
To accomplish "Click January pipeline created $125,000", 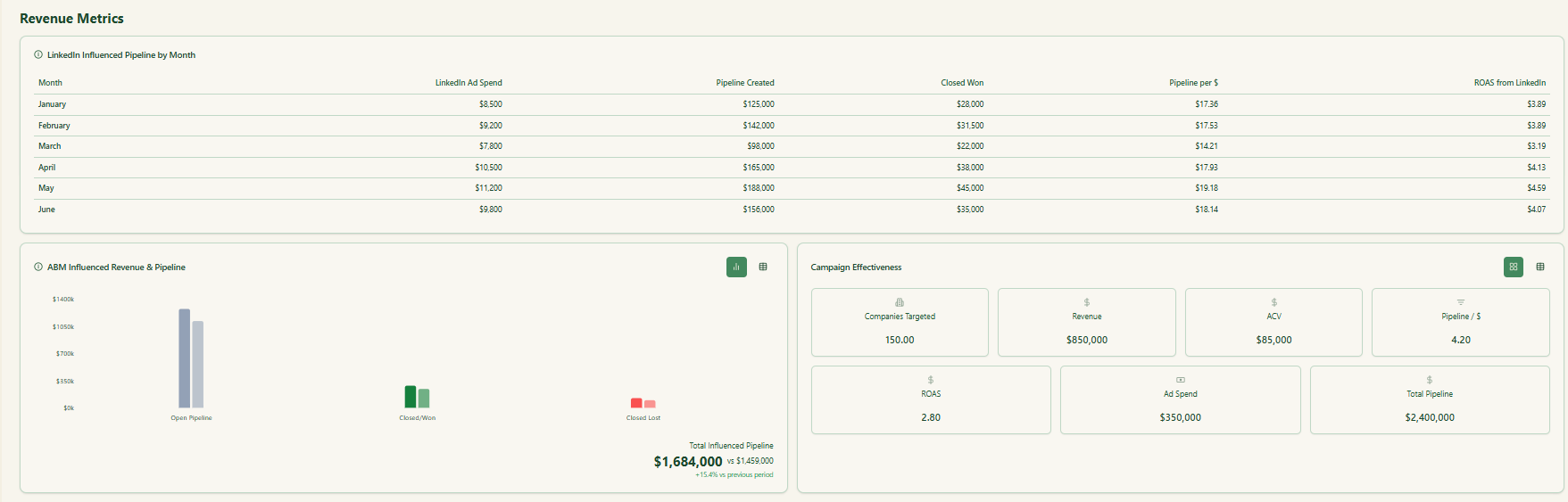I will tap(759, 104).
